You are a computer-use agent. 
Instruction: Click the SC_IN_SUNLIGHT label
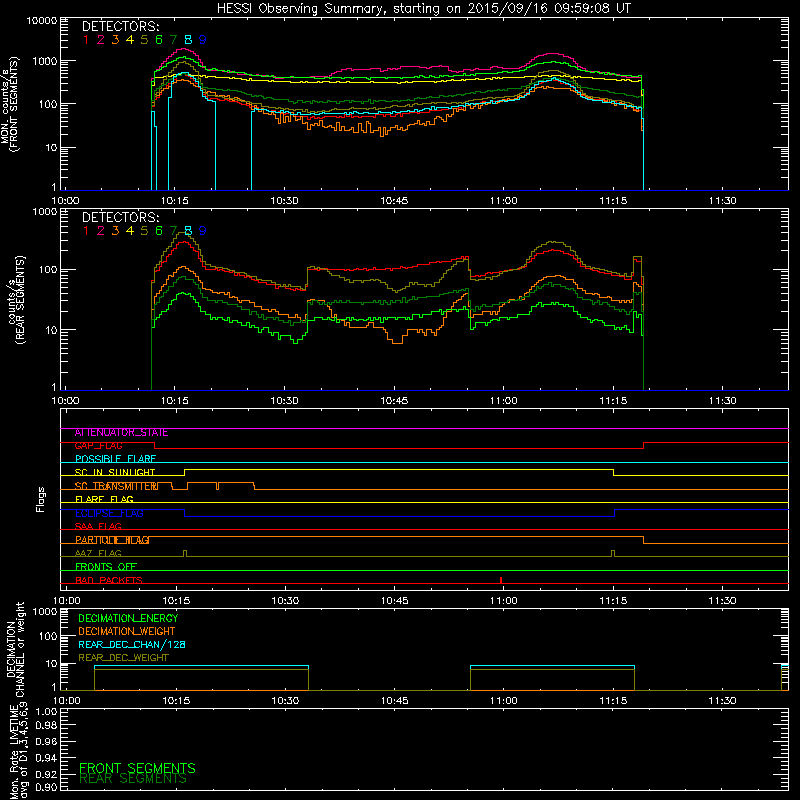point(115,472)
